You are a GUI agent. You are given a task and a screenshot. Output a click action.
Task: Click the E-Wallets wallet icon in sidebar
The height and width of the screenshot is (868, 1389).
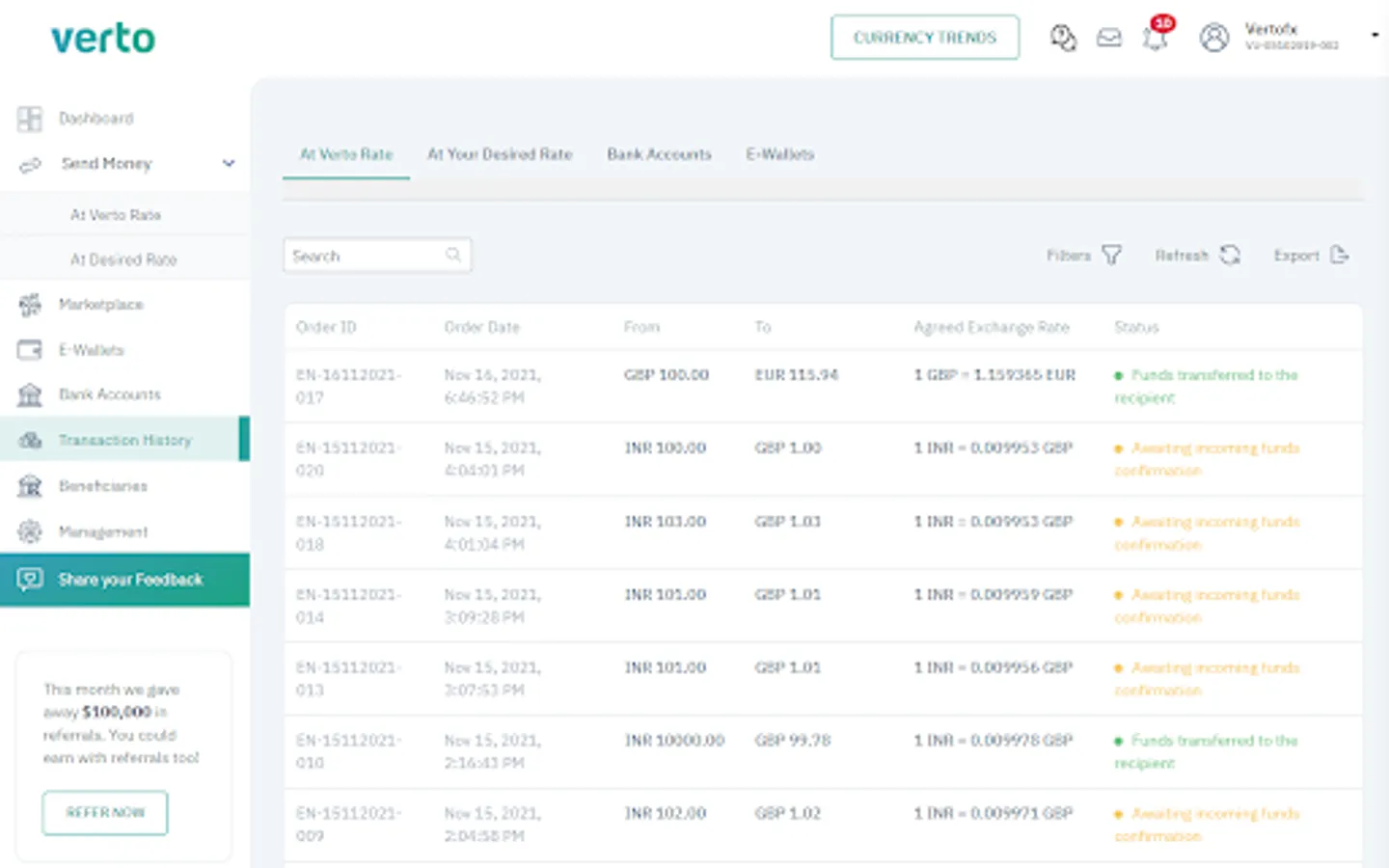[x=30, y=350]
